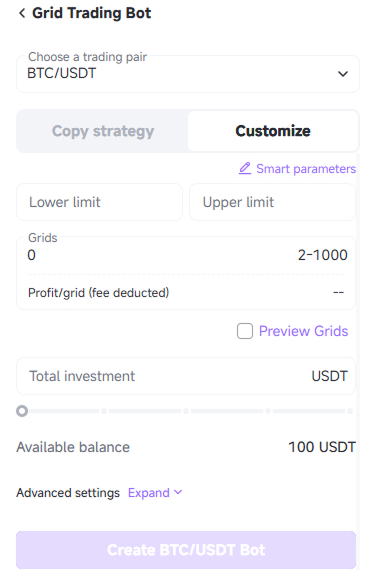Expand the Advanced settings section

click(x=149, y=493)
